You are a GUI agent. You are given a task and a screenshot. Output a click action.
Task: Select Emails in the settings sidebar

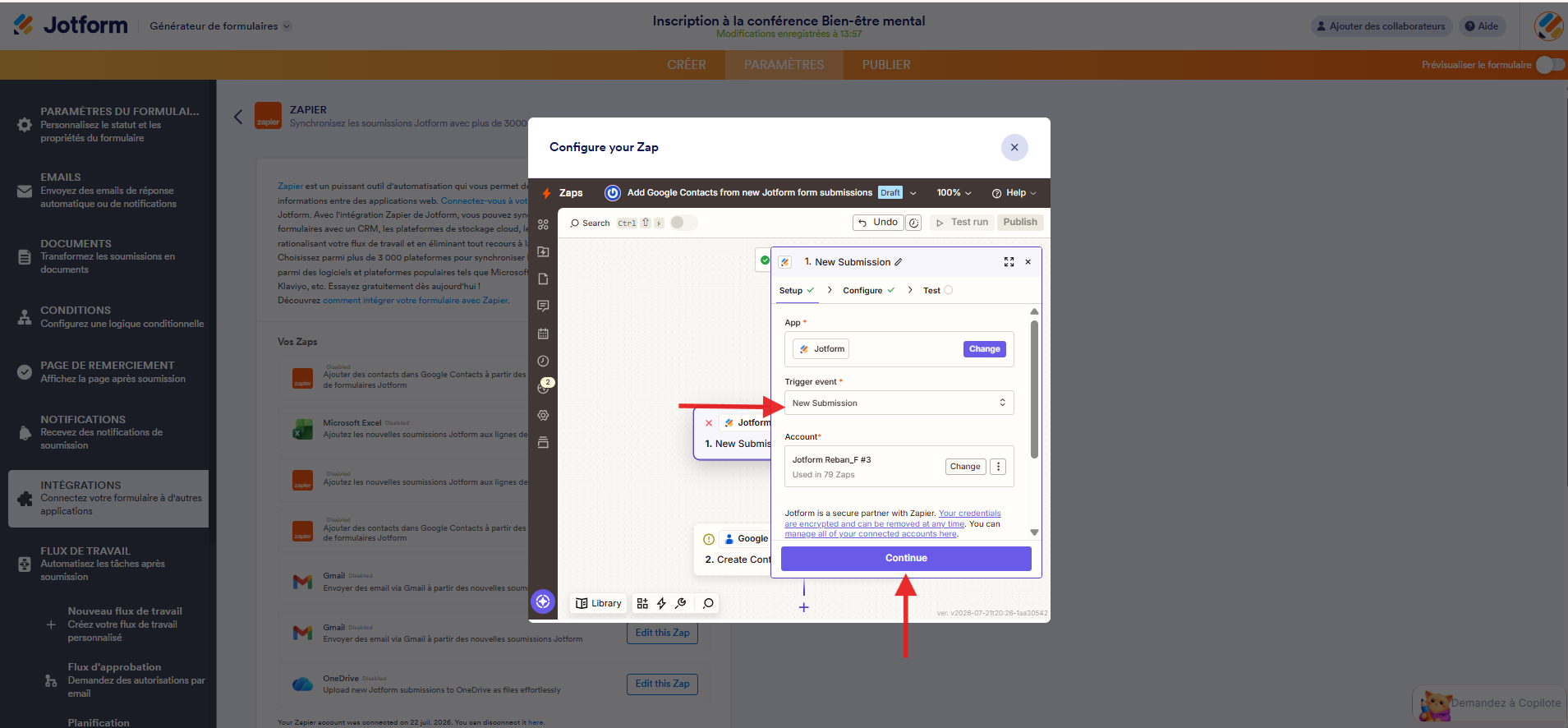(108, 190)
